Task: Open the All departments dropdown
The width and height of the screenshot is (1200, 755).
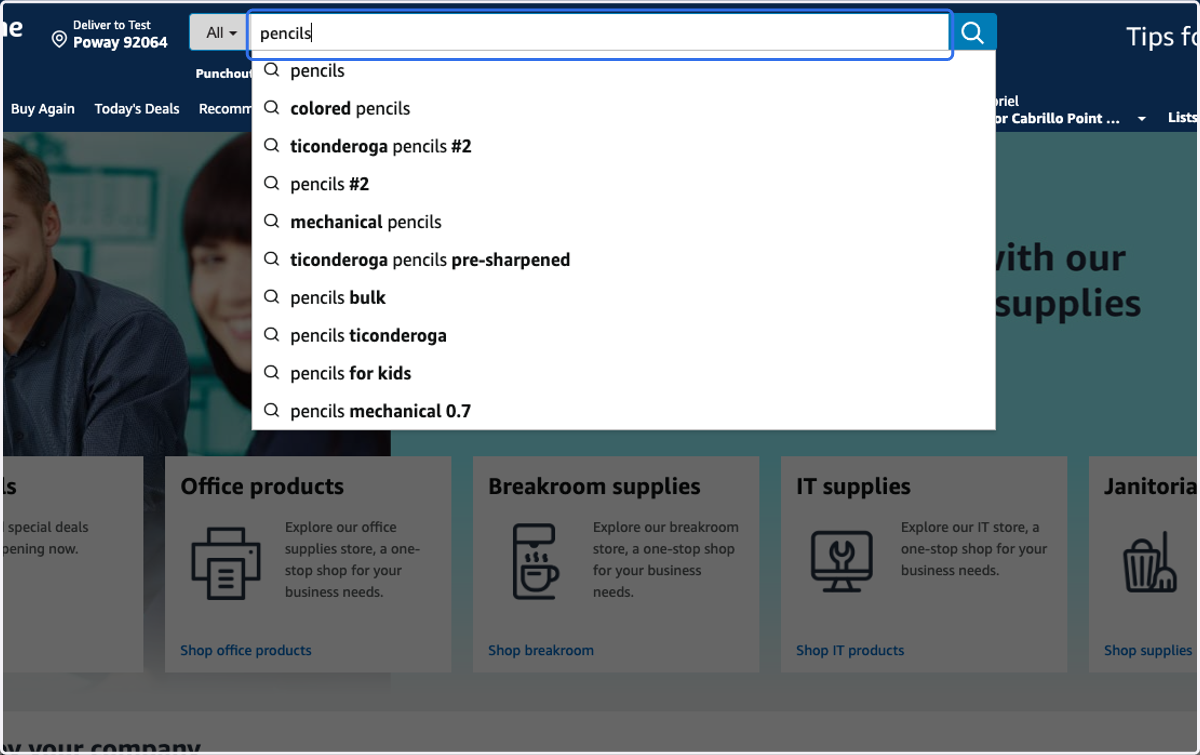Action: [220, 32]
